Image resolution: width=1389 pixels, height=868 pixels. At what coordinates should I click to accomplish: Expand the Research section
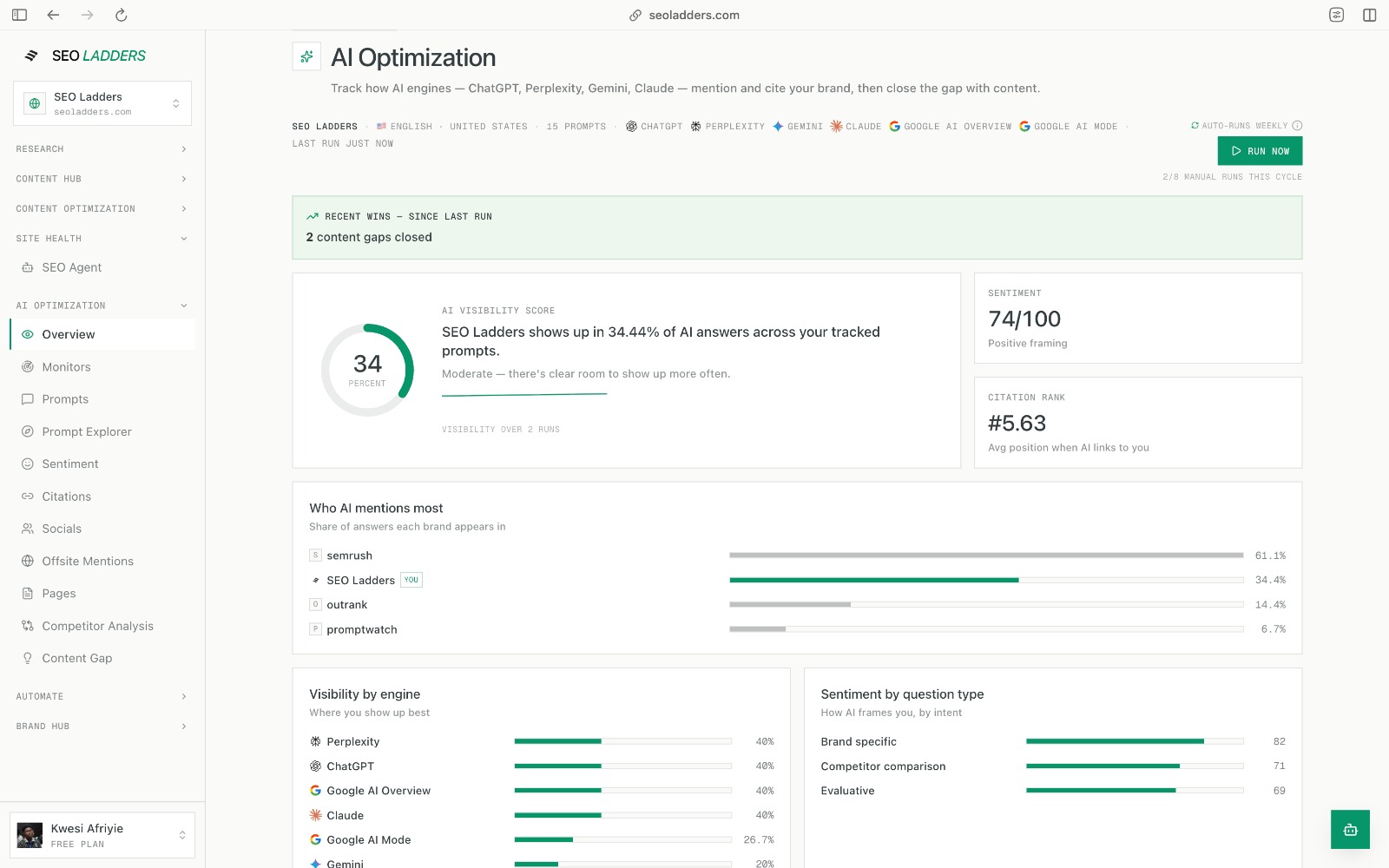[x=102, y=149]
